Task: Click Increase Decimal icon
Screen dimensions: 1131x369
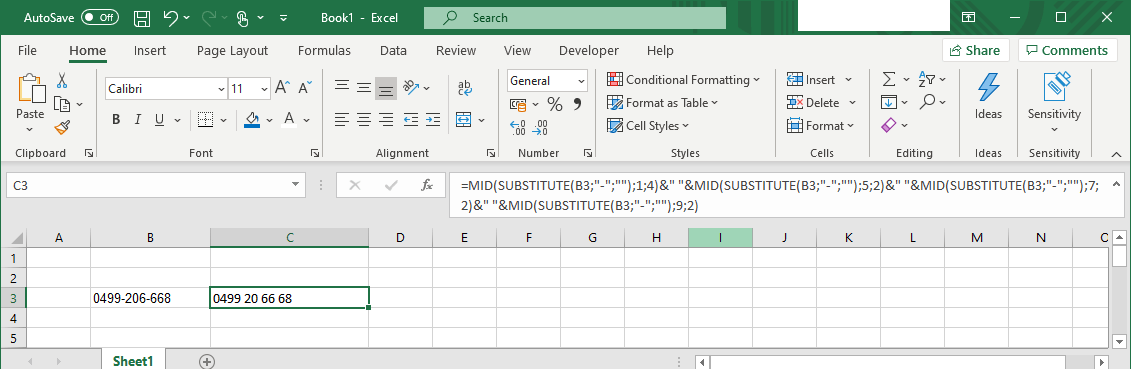Action: (518, 128)
